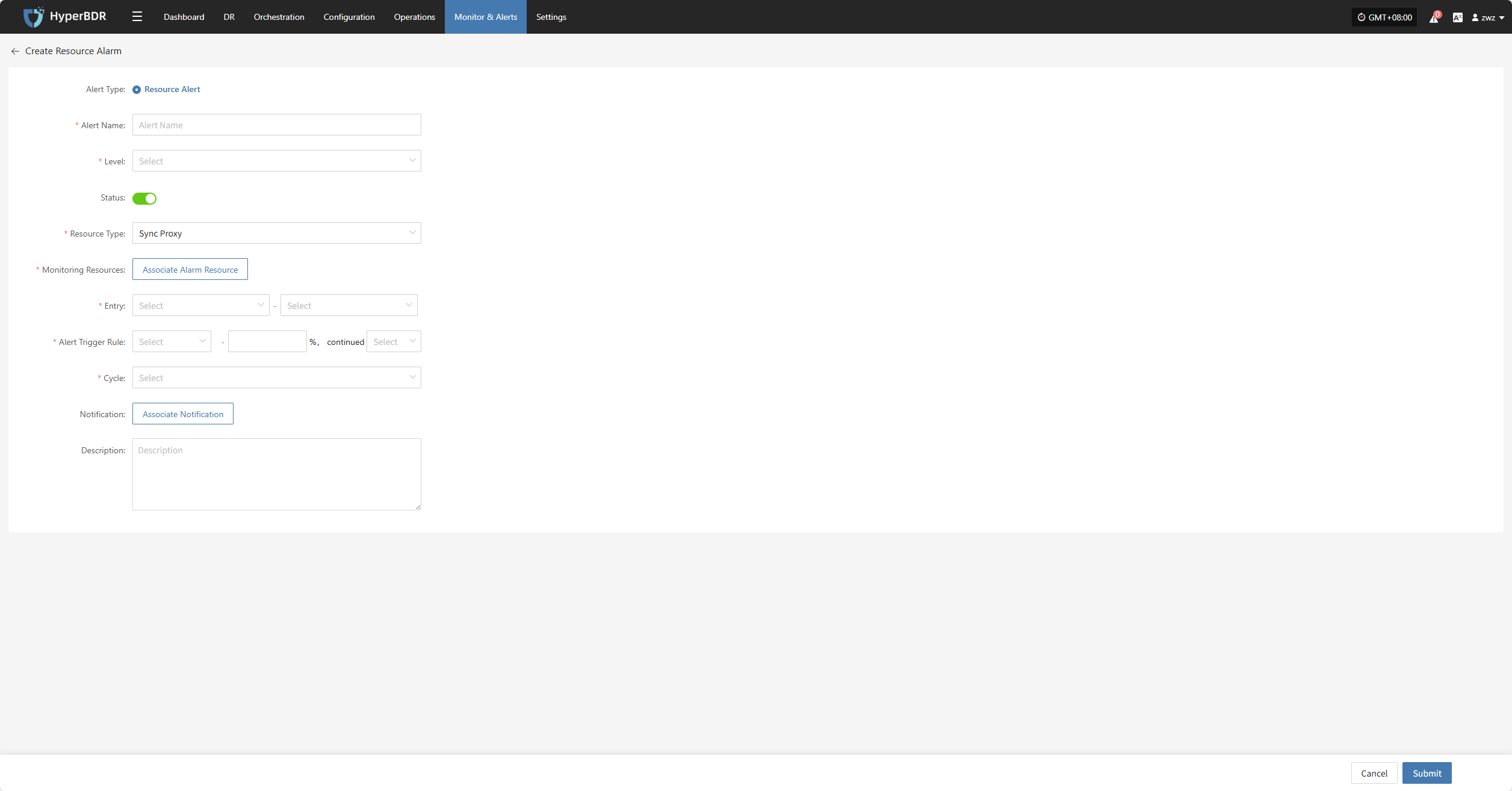Open the Monitor & Alerts menu
Screen dimensions: 1512x791
pyautogui.click(x=486, y=17)
